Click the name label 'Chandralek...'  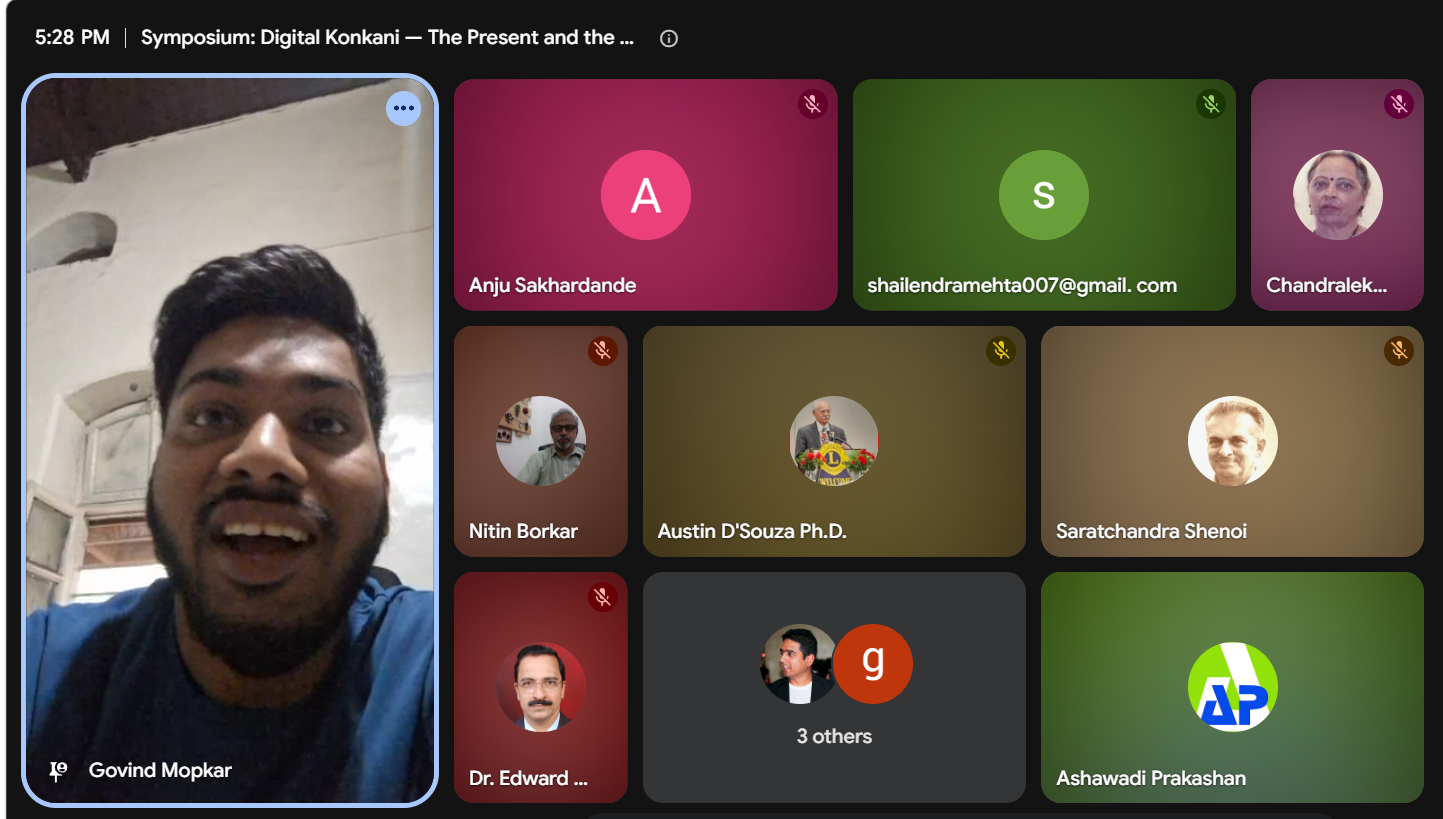click(x=1326, y=286)
